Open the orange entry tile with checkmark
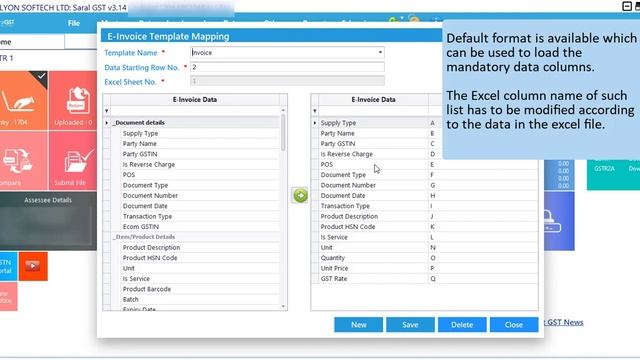Image resolution: width=640 pixels, height=360 pixels. pyautogui.click(x=24, y=101)
